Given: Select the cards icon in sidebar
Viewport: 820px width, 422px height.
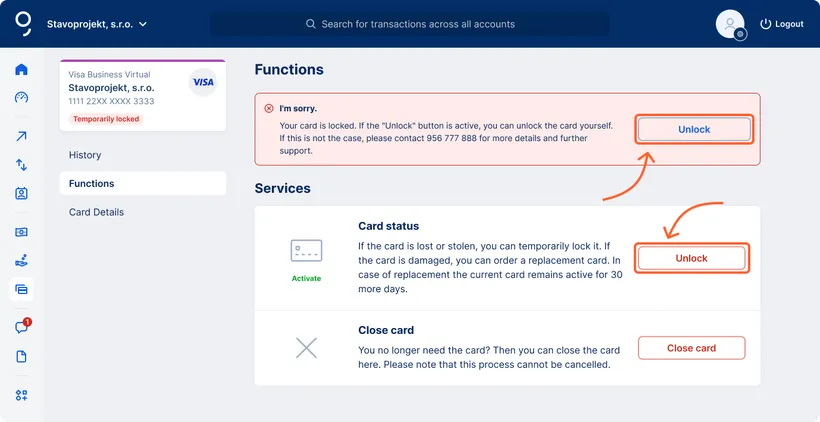Looking at the screenshot, I should (21, 289).
